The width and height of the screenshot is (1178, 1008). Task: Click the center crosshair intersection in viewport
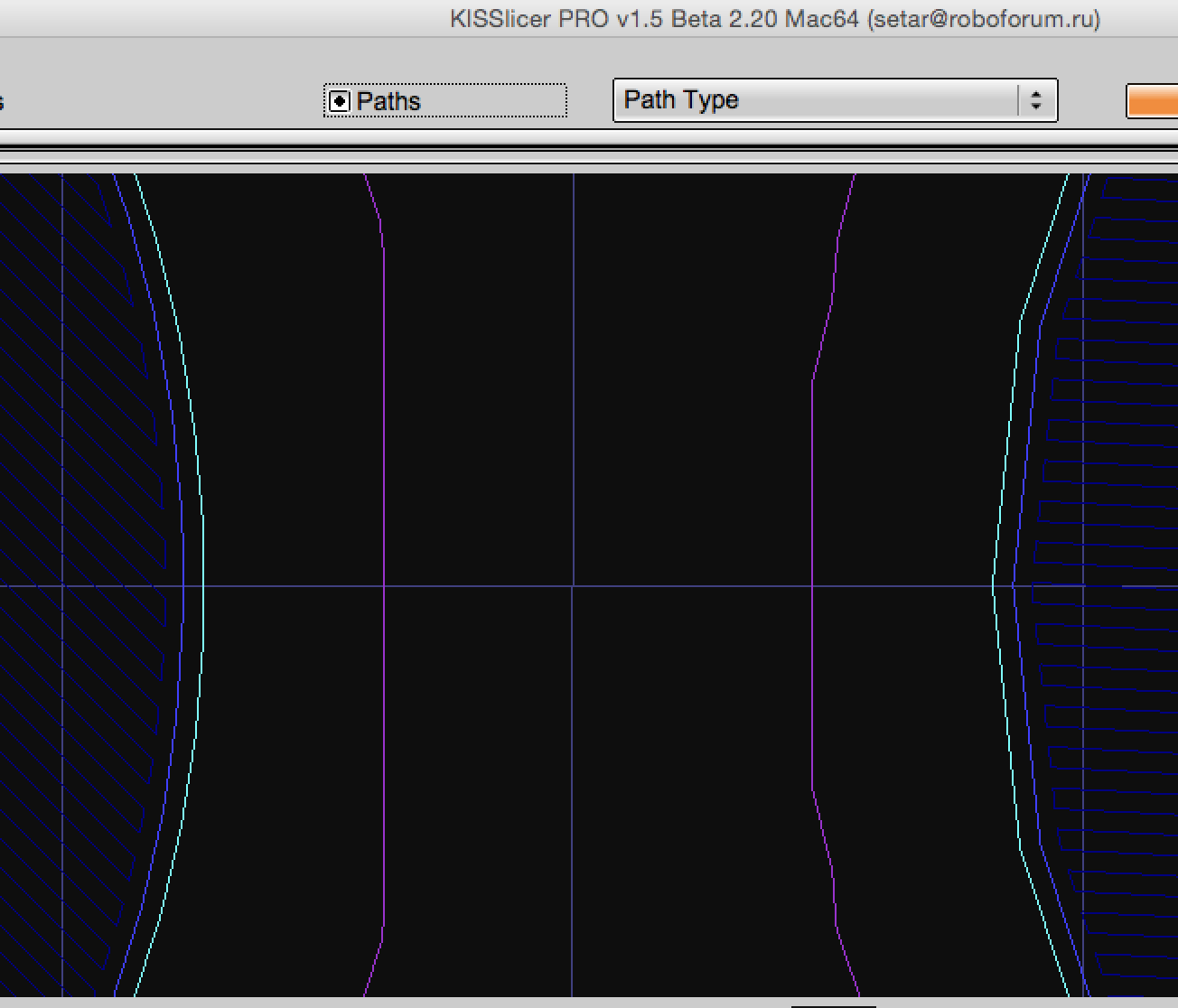tap(573, 586)
